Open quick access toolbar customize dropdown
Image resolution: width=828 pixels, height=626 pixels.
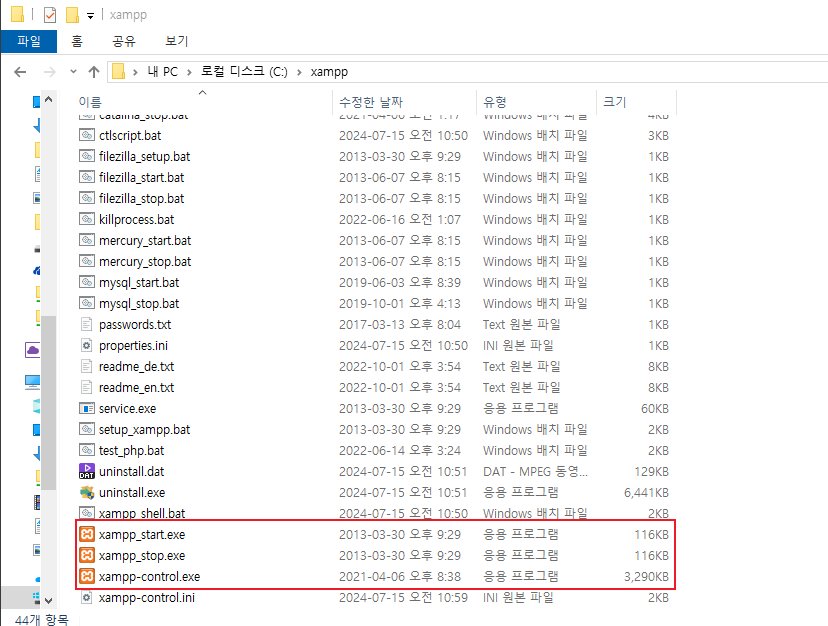90,16
